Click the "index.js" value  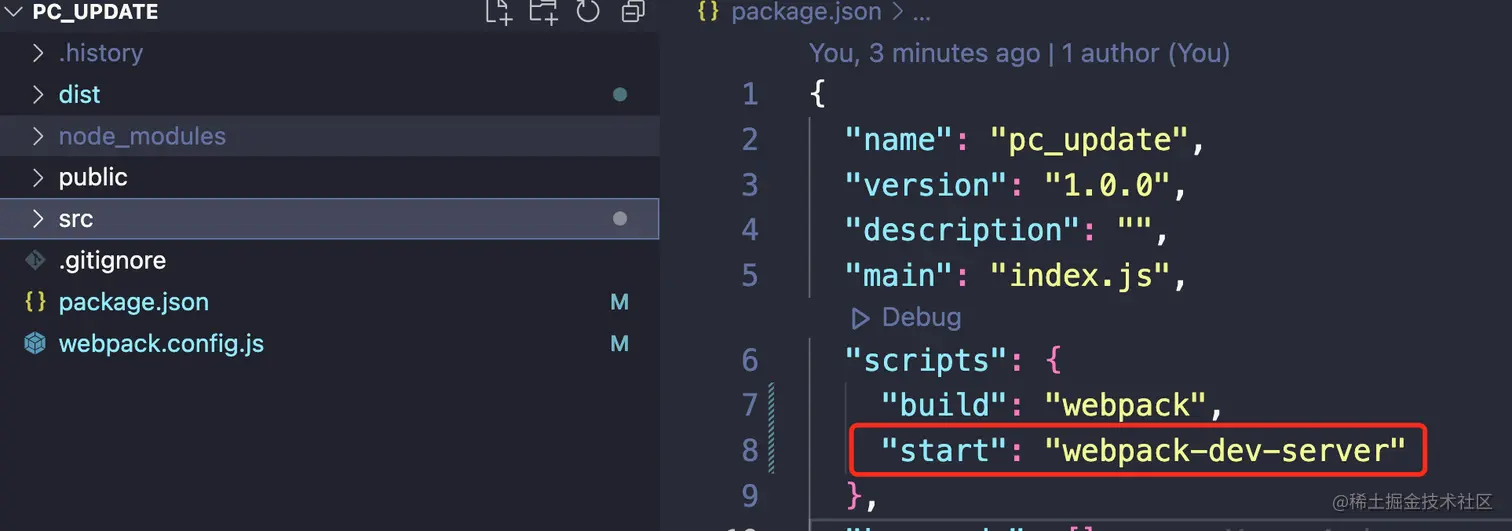tap(1079, 275)
